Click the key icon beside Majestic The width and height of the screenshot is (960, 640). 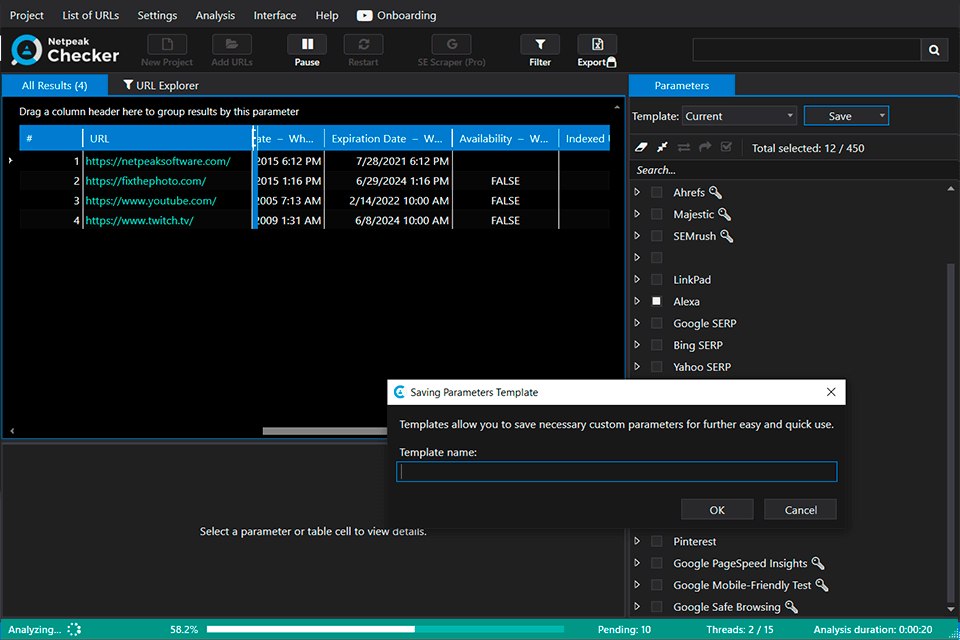pos(724,214)
